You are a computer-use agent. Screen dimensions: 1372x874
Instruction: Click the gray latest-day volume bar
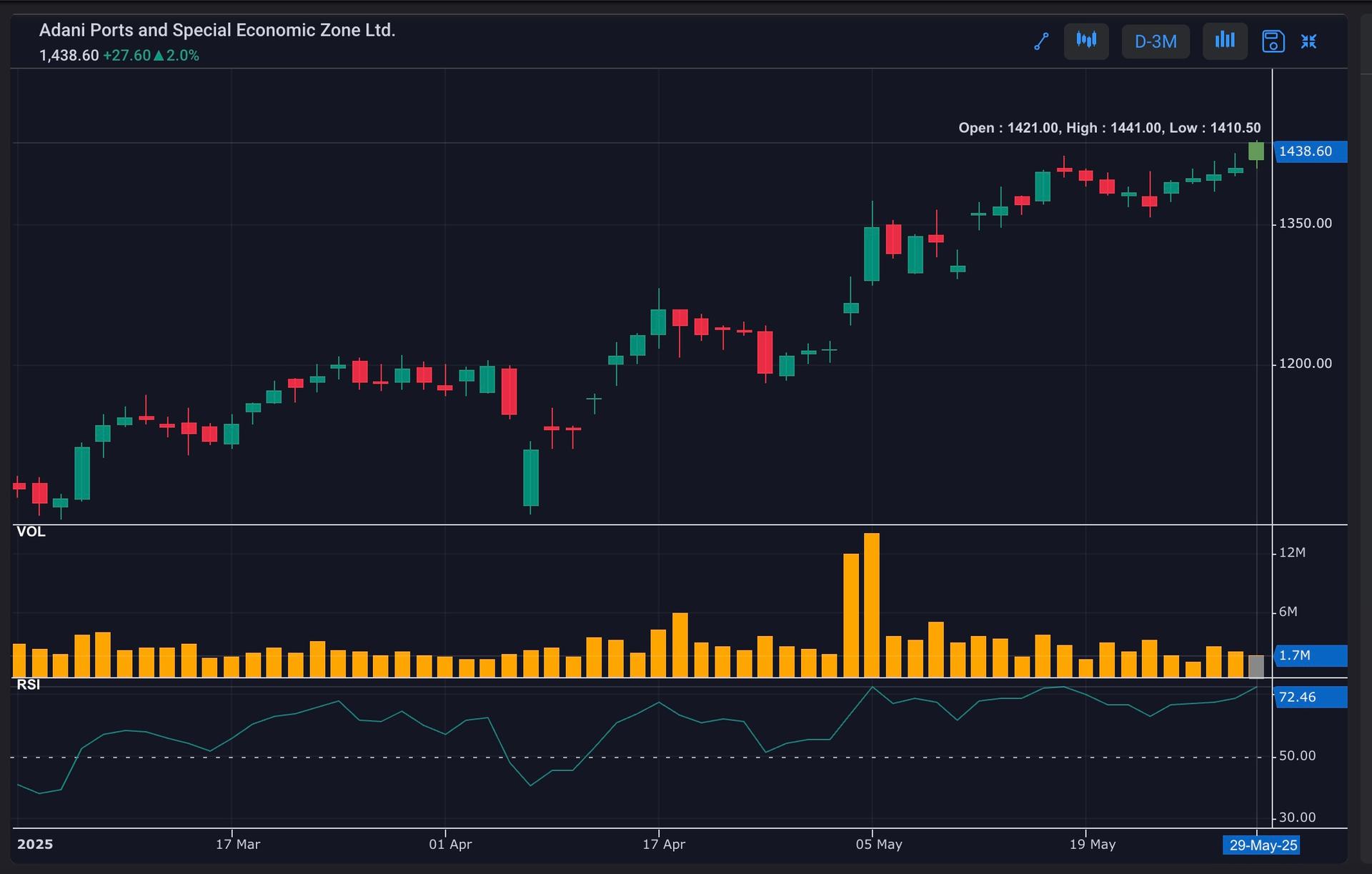(1256, 666)
